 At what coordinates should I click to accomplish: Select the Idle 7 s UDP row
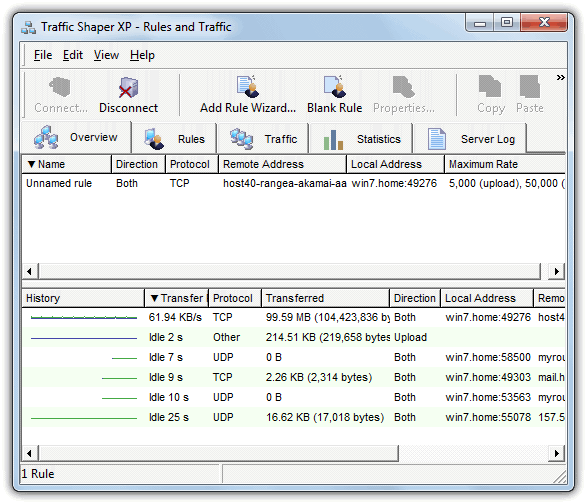pyautogui.click(x=294, y=357)
